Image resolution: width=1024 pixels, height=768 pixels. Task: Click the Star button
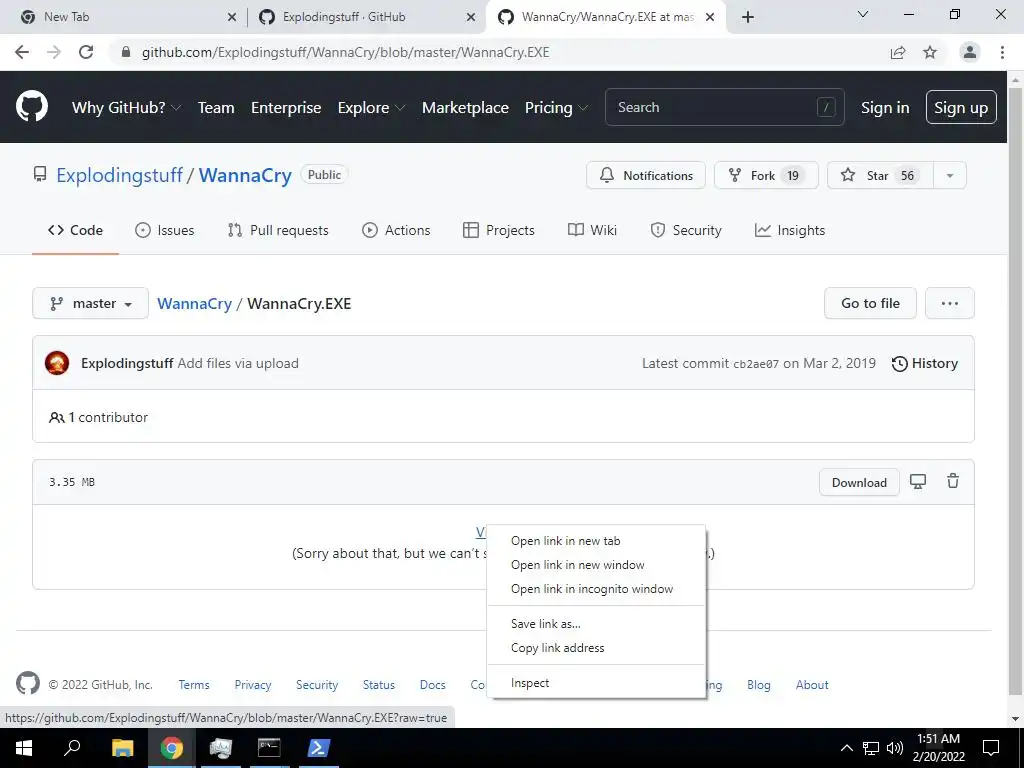pyautogui.click(x=880, y=175)
